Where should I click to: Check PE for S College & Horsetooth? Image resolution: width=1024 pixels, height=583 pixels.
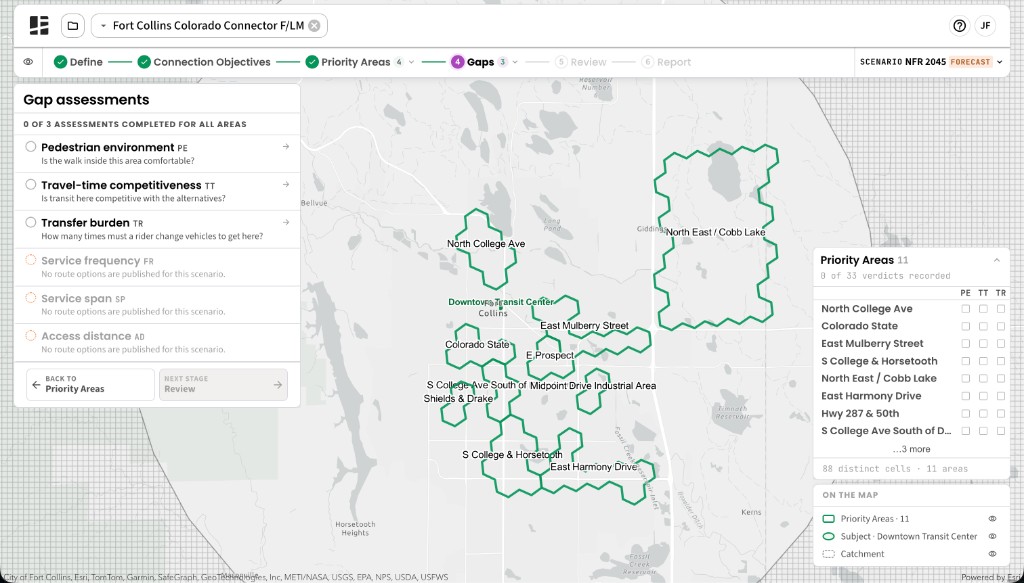coord(966,361)
